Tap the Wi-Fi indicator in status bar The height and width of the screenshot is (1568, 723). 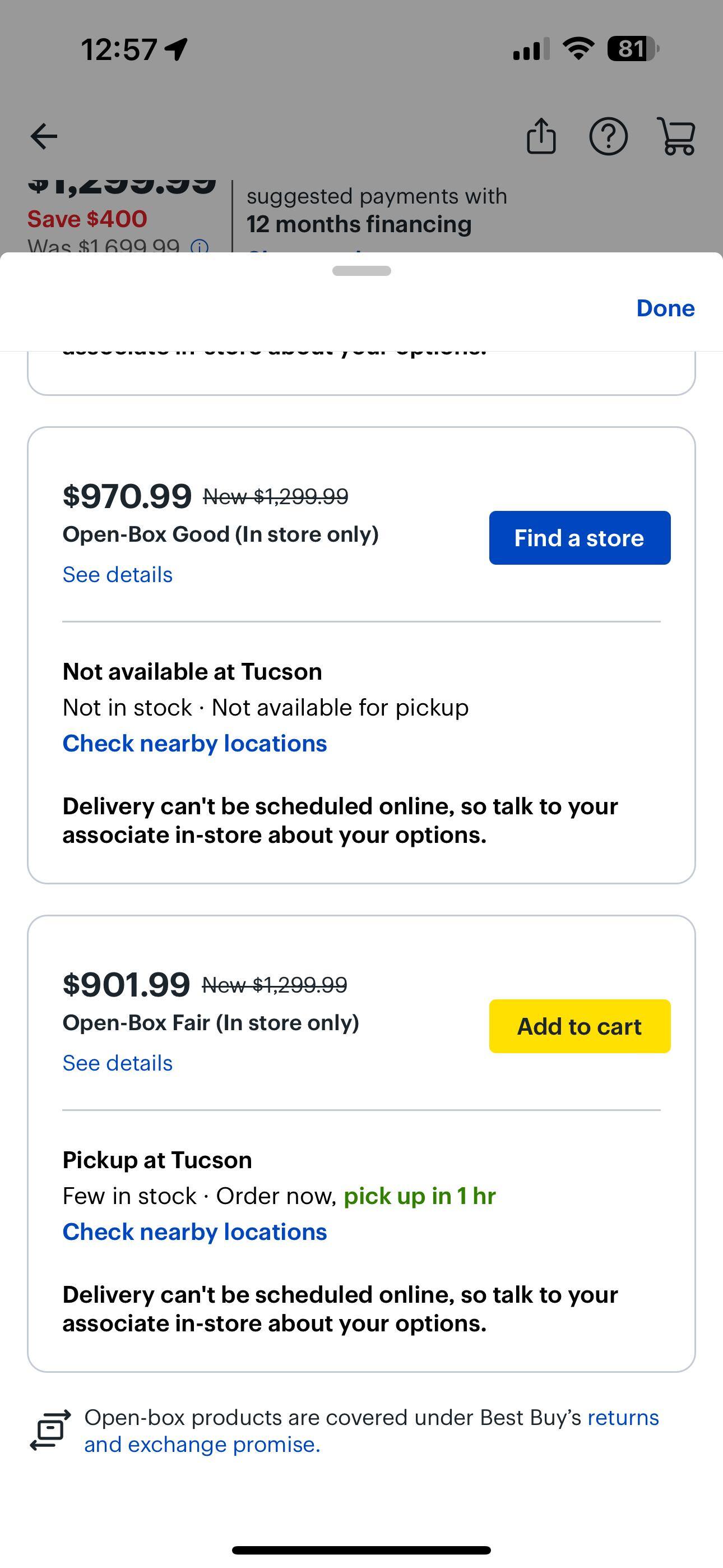[x=578, y=49]
